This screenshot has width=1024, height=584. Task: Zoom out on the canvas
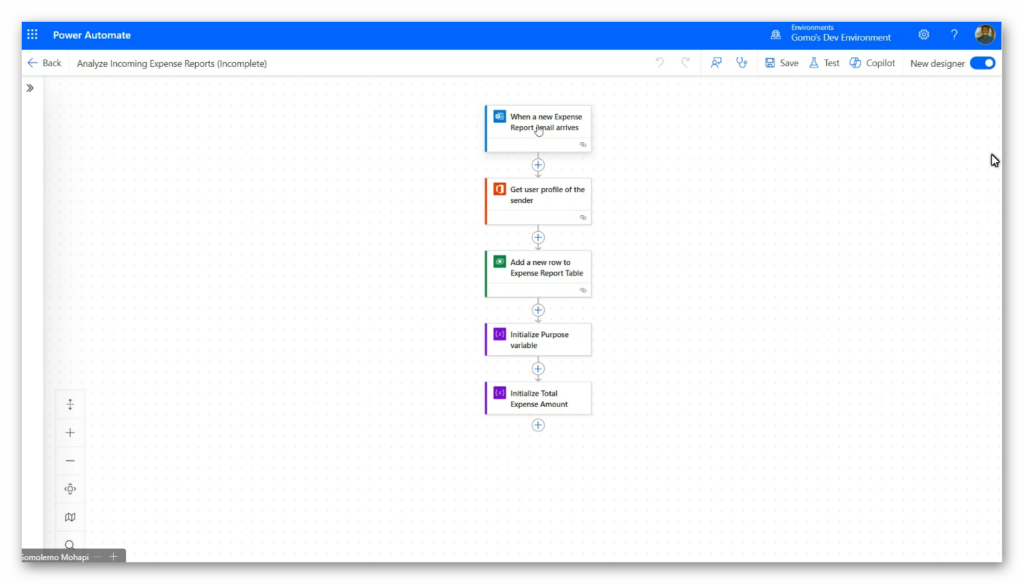70,461
